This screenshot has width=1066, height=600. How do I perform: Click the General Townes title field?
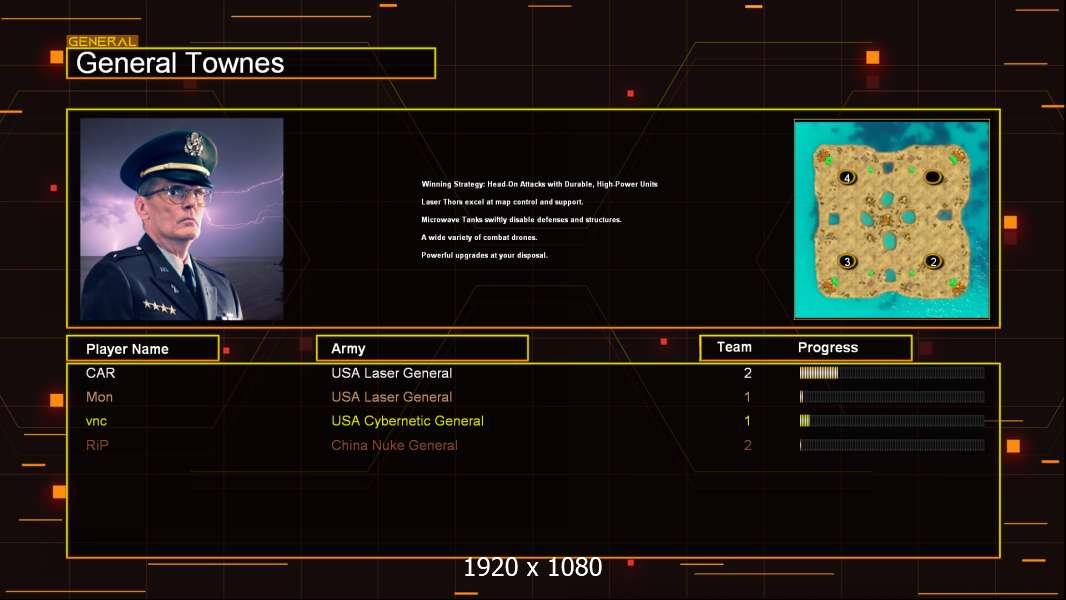tap(251, 63)
